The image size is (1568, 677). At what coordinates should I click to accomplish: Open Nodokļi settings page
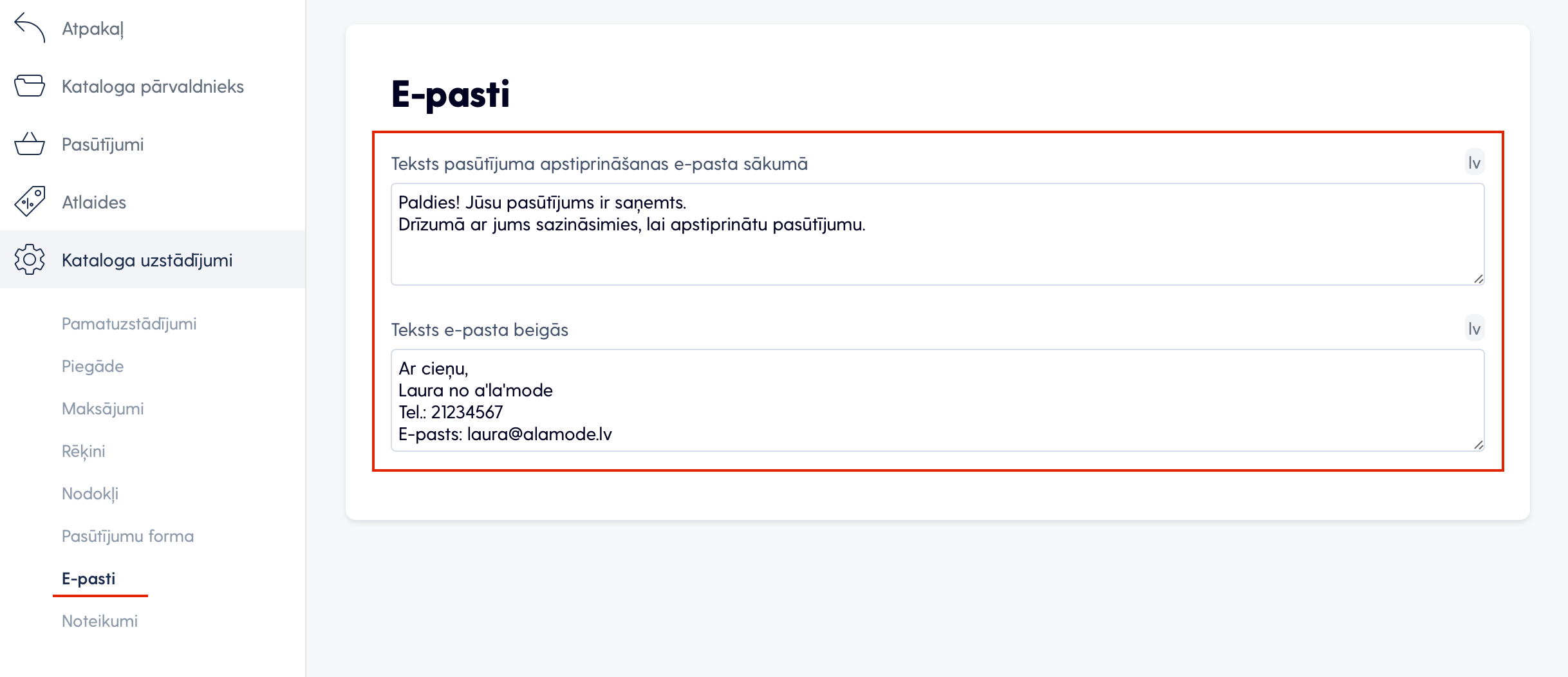[90, 494]
